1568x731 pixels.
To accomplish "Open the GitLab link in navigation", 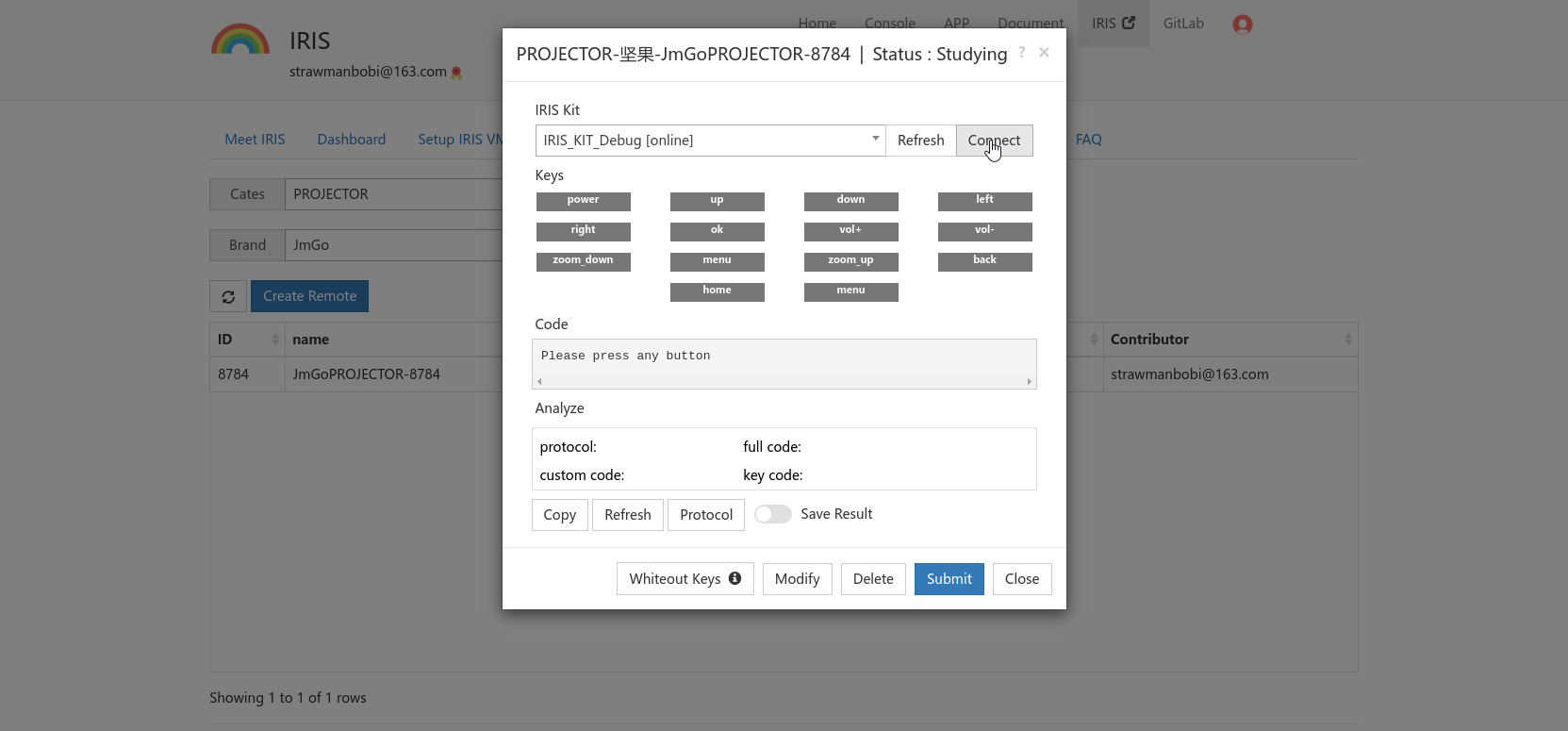I will point(1183,24).
